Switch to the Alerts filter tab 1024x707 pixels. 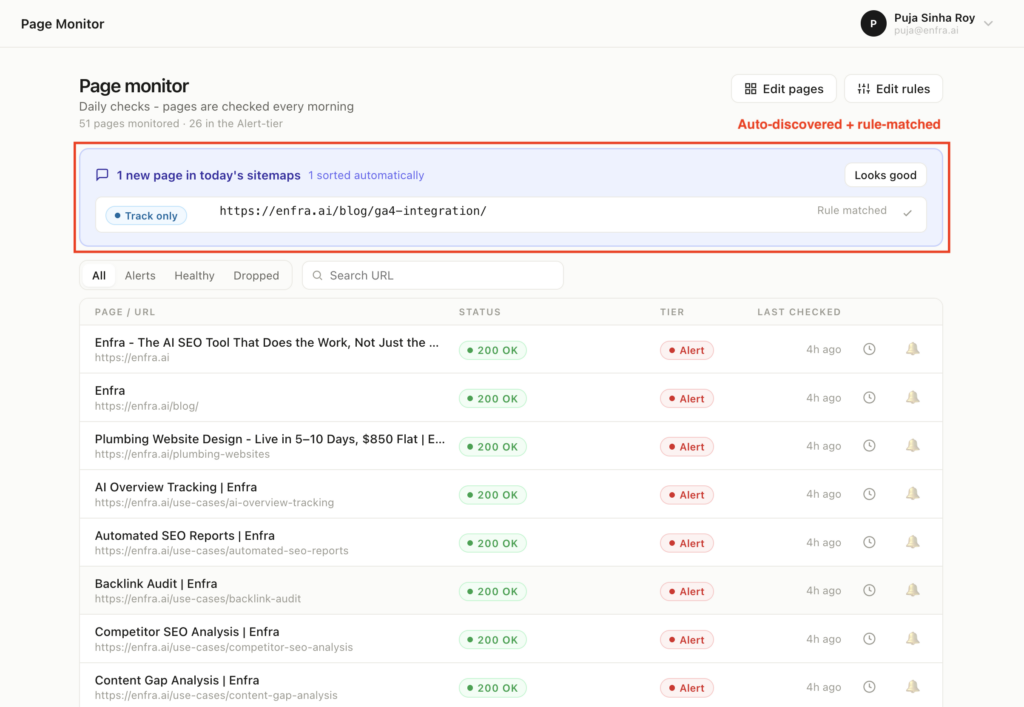coord(140,275)
